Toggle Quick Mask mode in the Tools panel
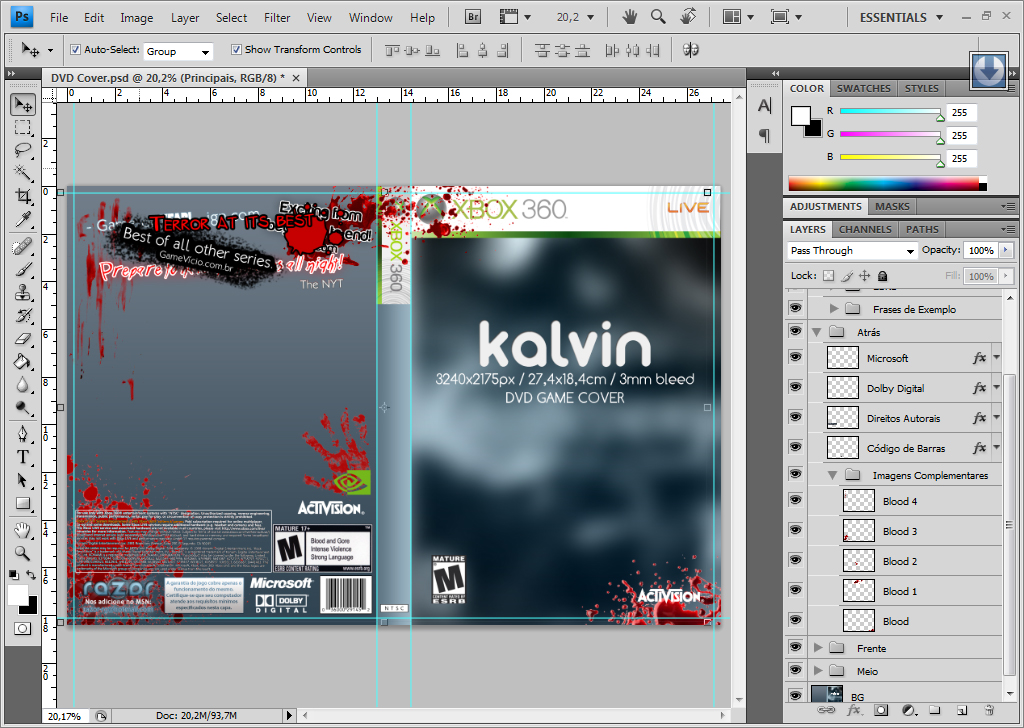This screenshot has height=728, width=1024. click(23, 629)
